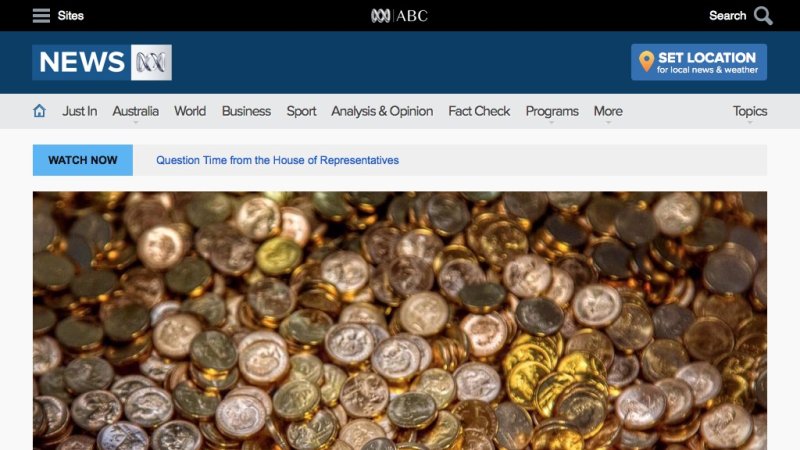800x450 pixels.
Task: Expand the Topics dropdown
Action: click(750, 111)
